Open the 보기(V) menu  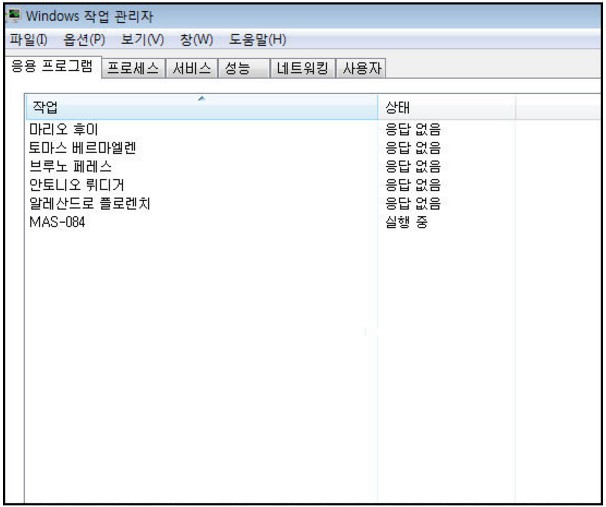(x=143, y=39)
